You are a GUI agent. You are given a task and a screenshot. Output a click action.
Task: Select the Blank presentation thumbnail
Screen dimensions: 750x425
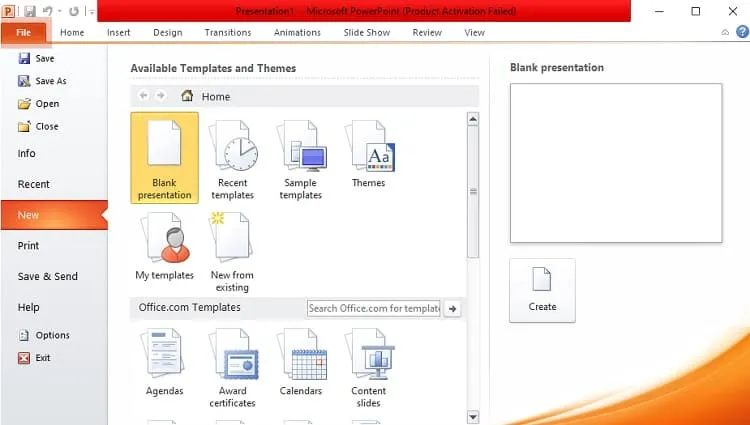(165, 158)
